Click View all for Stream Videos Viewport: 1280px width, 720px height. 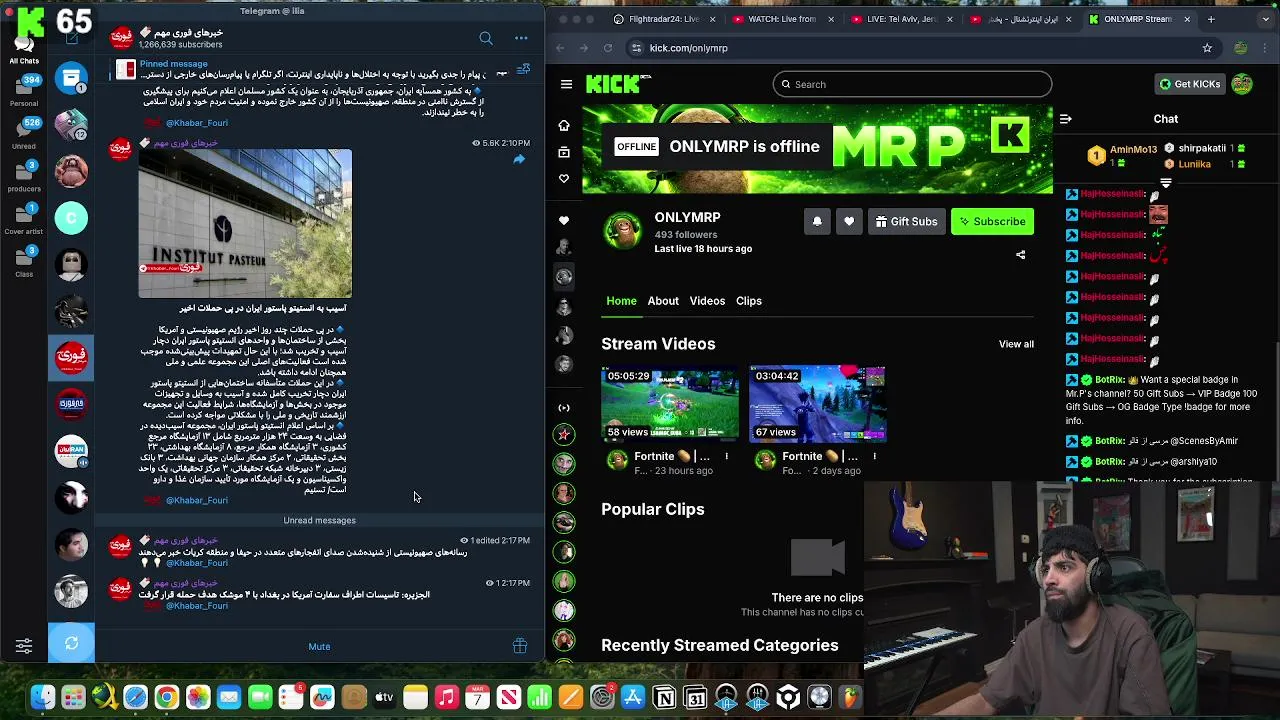point(1016,344)
